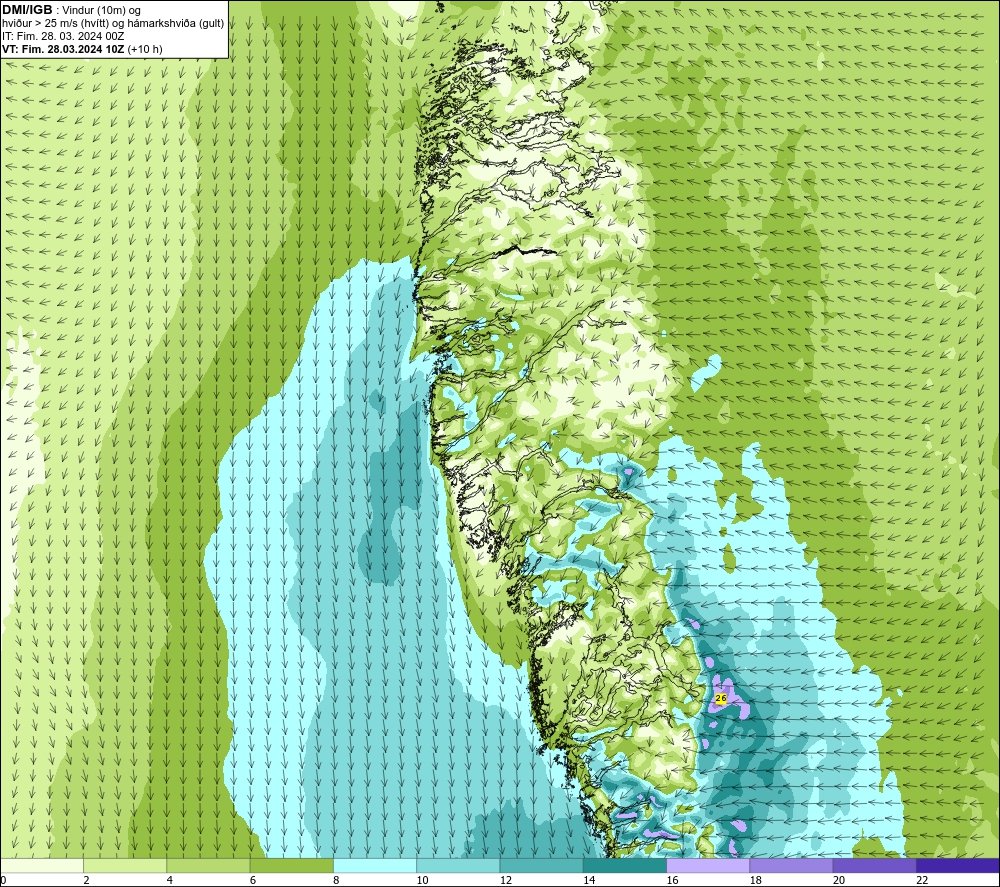Screen dimensions: 1000x887
Task: Pick the 20–22 m/s violet legend swatch
Action: click(874, 865)
